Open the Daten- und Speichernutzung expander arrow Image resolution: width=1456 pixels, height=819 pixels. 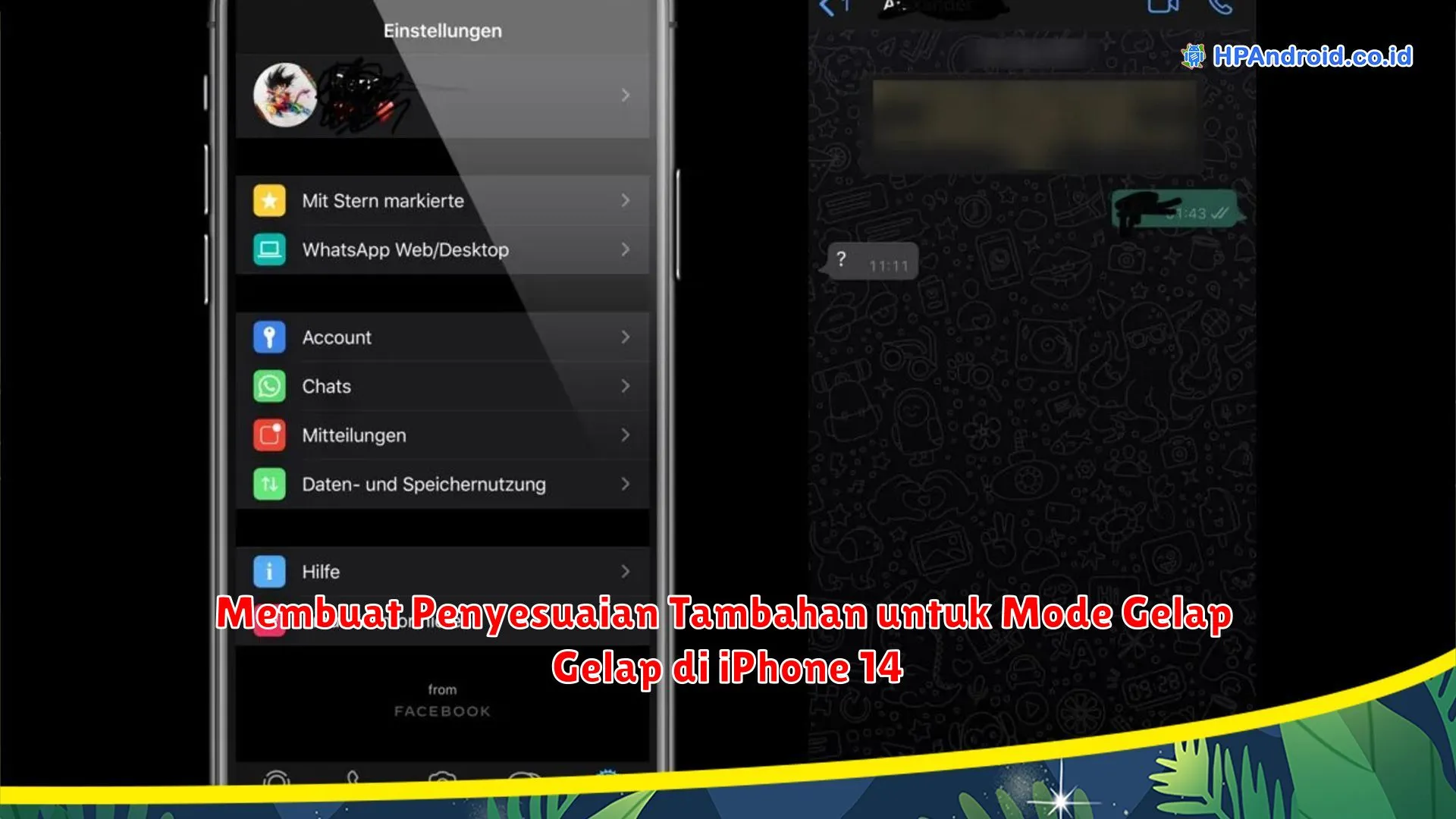click(x=629, y=483)
